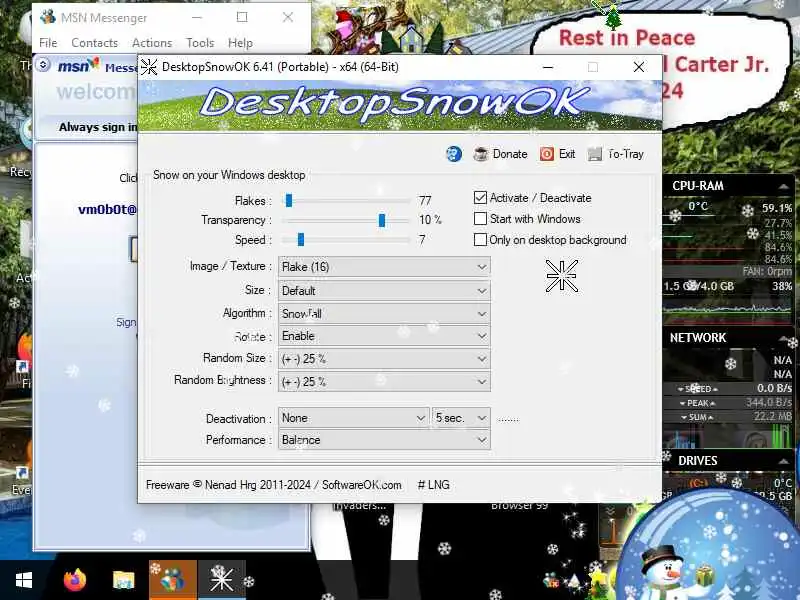Enable Only on desktop background checkbox
800x600 pixels.
[x=480, y=239]
